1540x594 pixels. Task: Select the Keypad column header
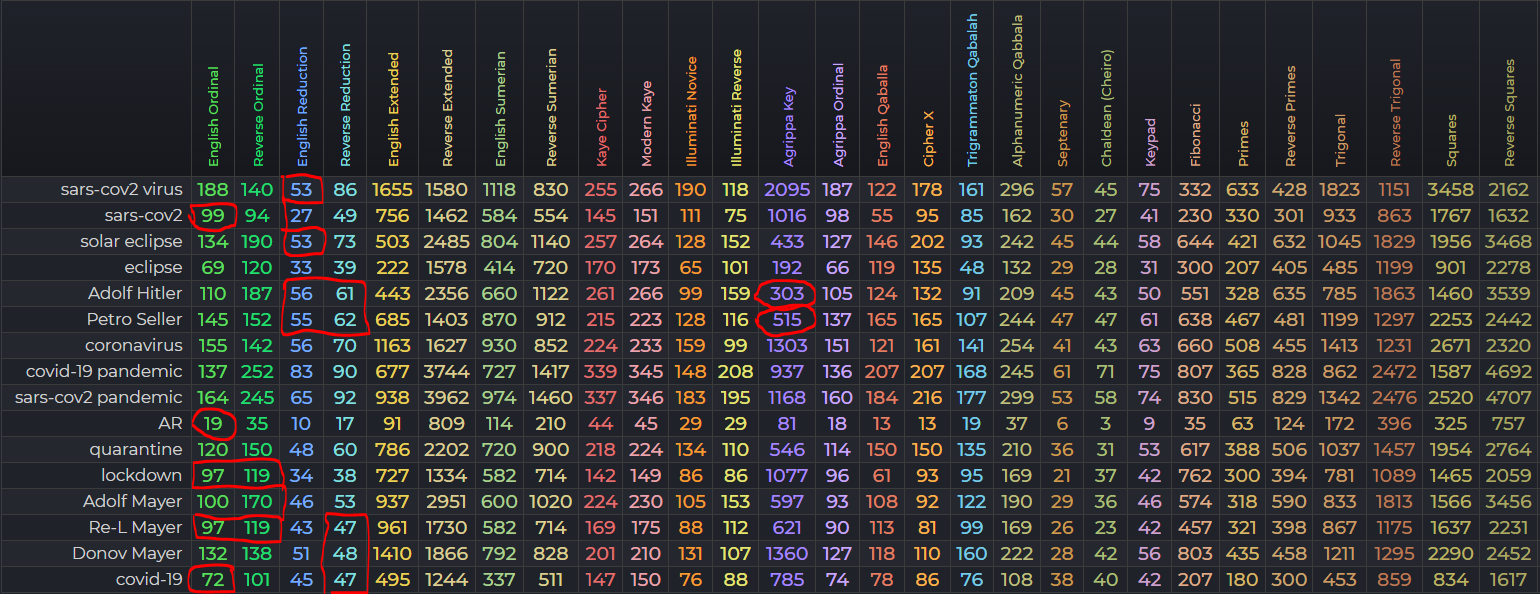pyautogui.click(x=1150, y=143)
